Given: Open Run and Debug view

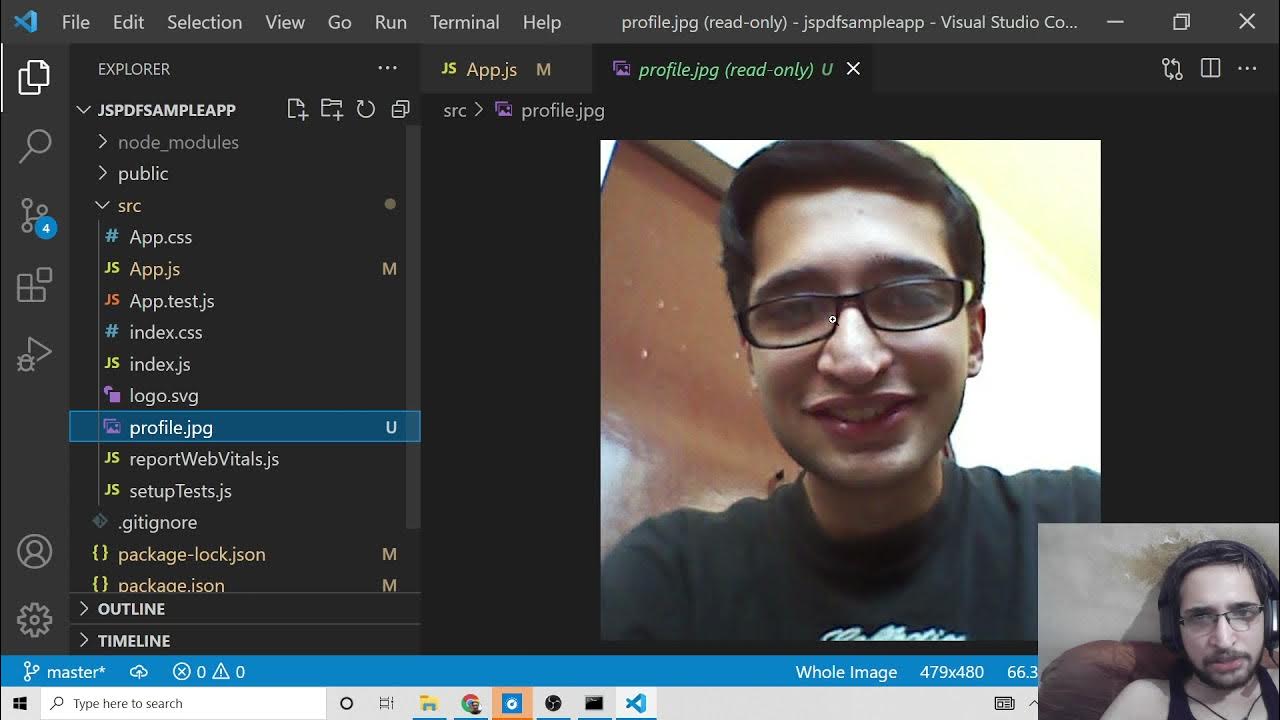Looking at the screenshot, I should [x=35, y=354].
